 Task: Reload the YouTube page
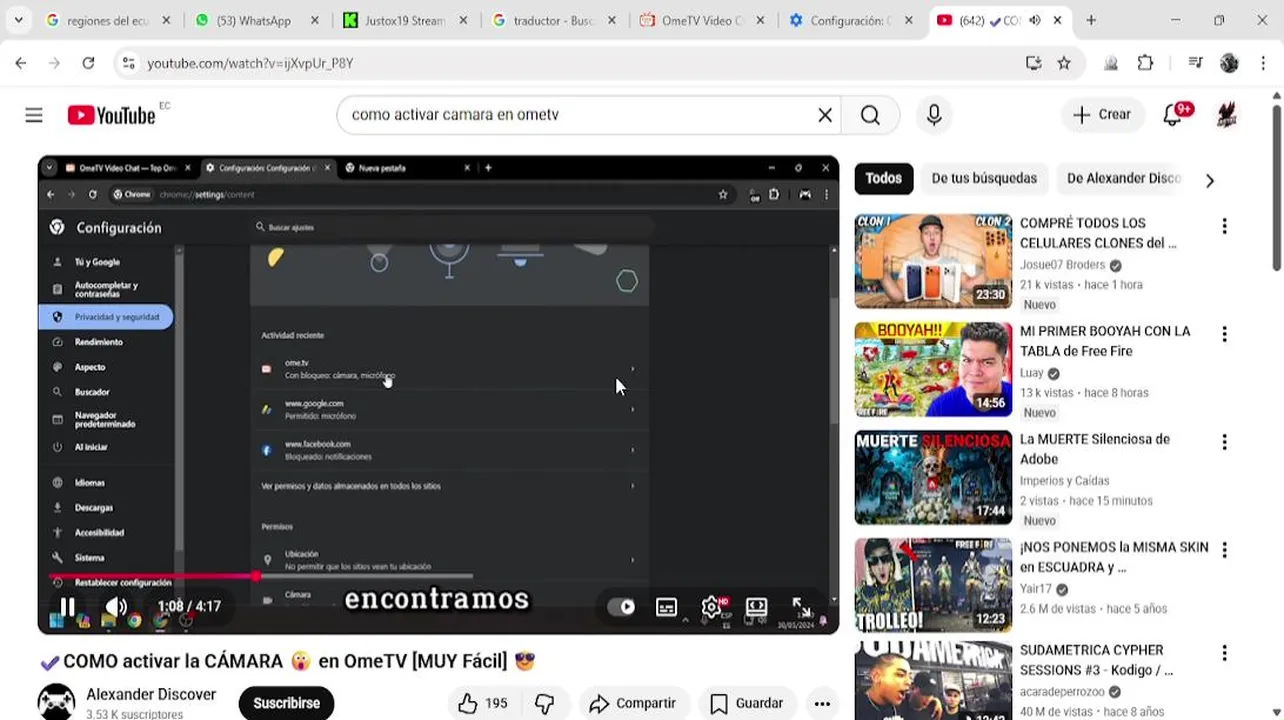point(88,63)
